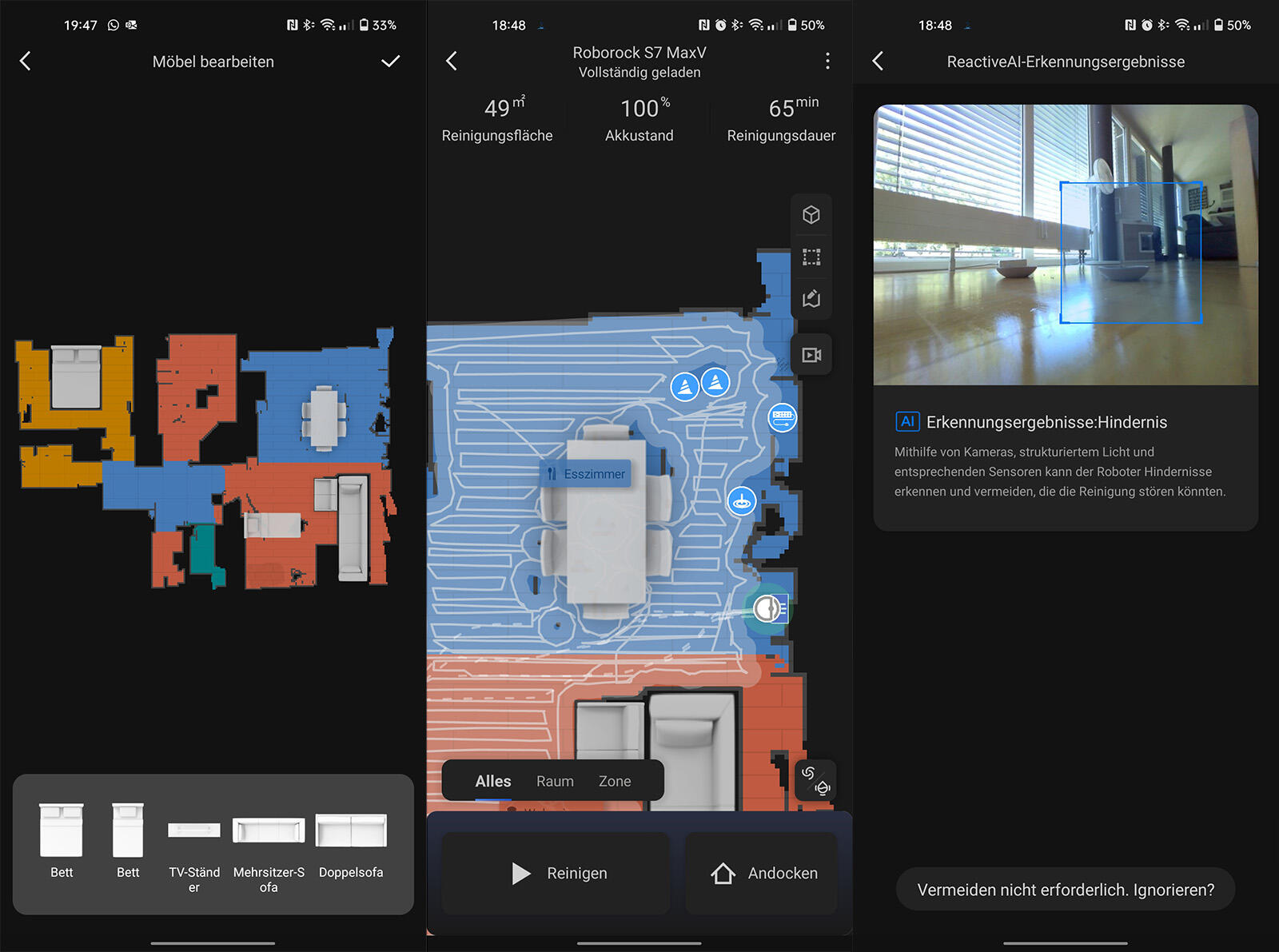This screenshot has height=952, width=1279.
Task: Select the dashed-rectangle zone editing icon
Action: pyautogui.click(x=811, y=257)
